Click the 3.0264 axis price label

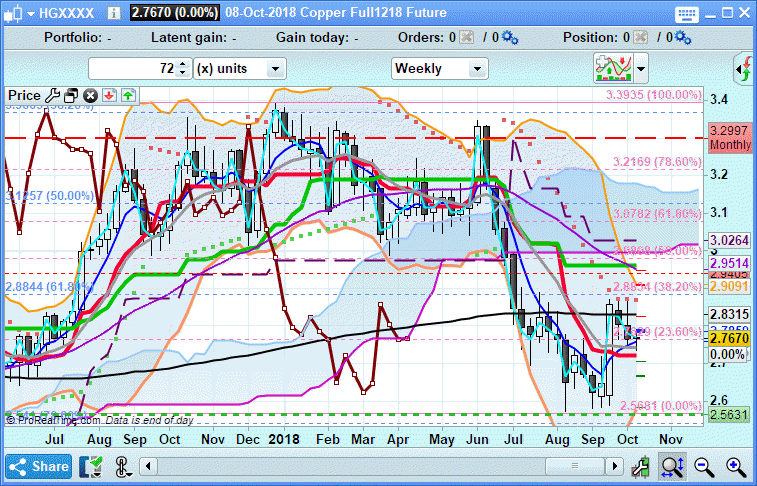(x=729, y=240)
